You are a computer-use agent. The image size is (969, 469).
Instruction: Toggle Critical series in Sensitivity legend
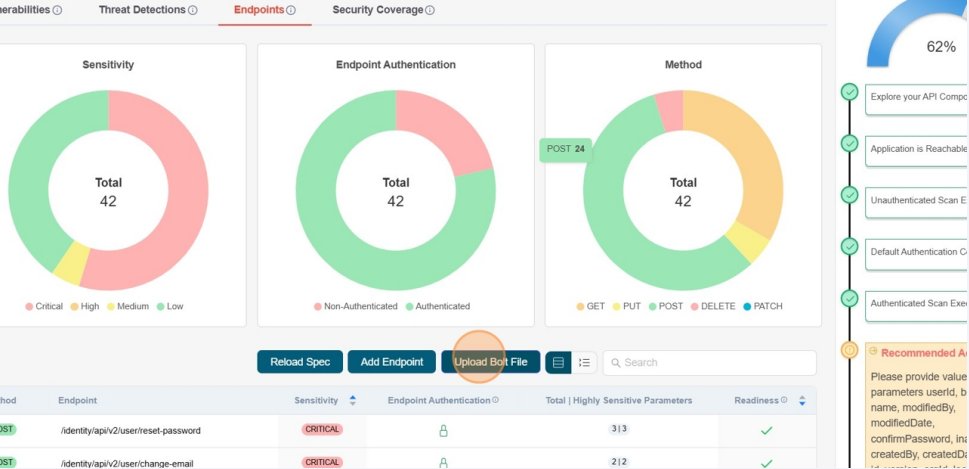pyautogui.click(x=29, y=306)
